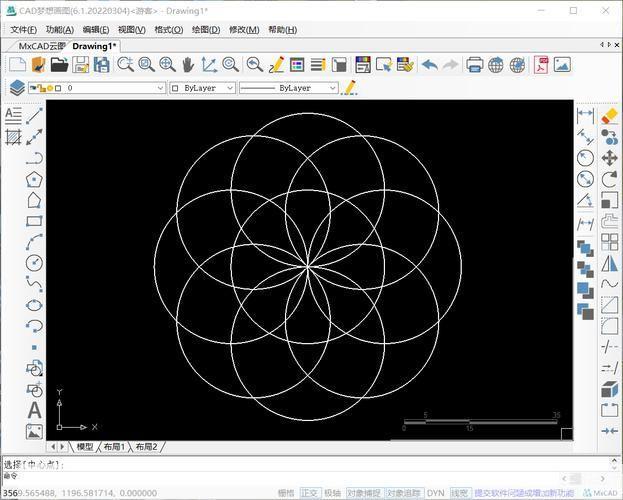623x500 pixels.
Task: Open the Print icon
Action: coord(474,65)
